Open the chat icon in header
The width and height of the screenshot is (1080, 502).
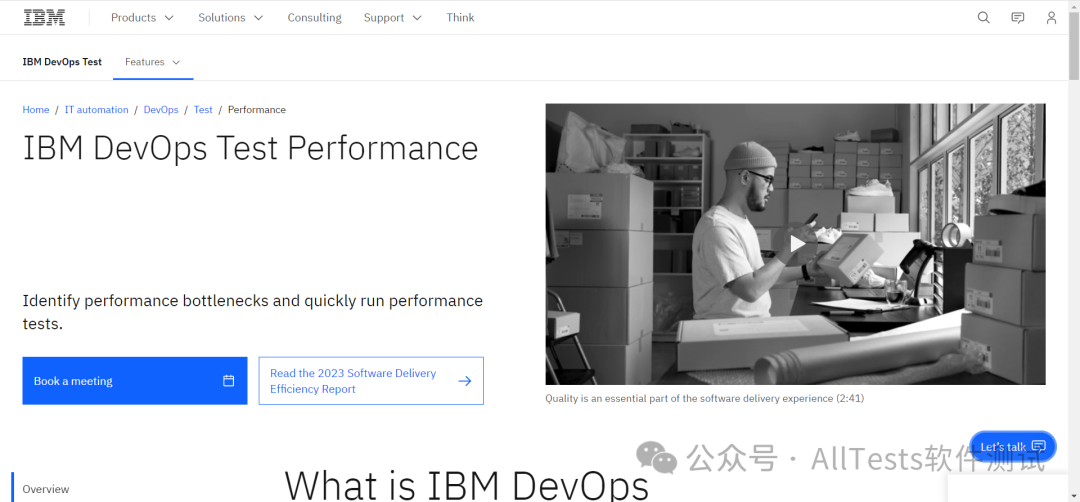pyautogui.click(x=1017, y=18)
